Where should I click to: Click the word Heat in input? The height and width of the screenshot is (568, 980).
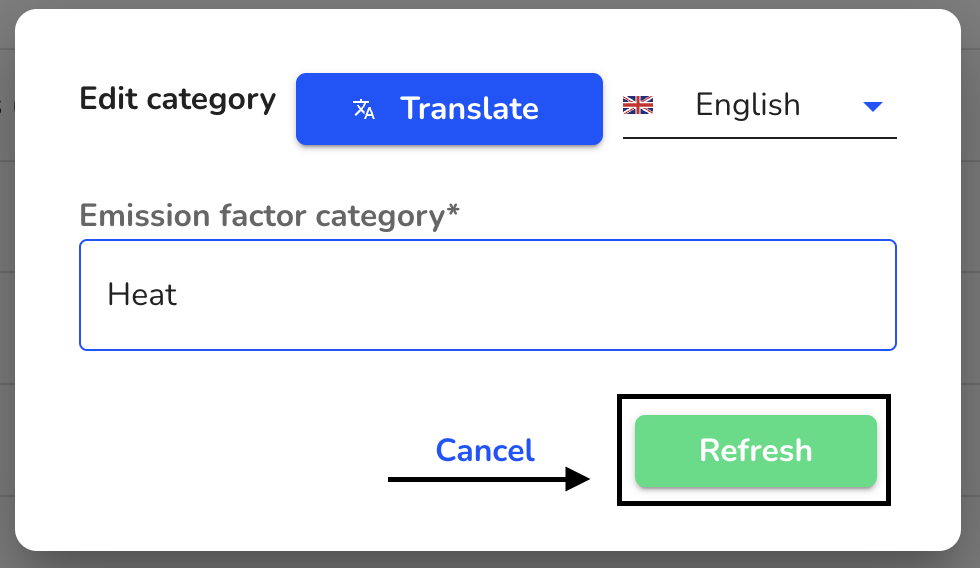142,294
